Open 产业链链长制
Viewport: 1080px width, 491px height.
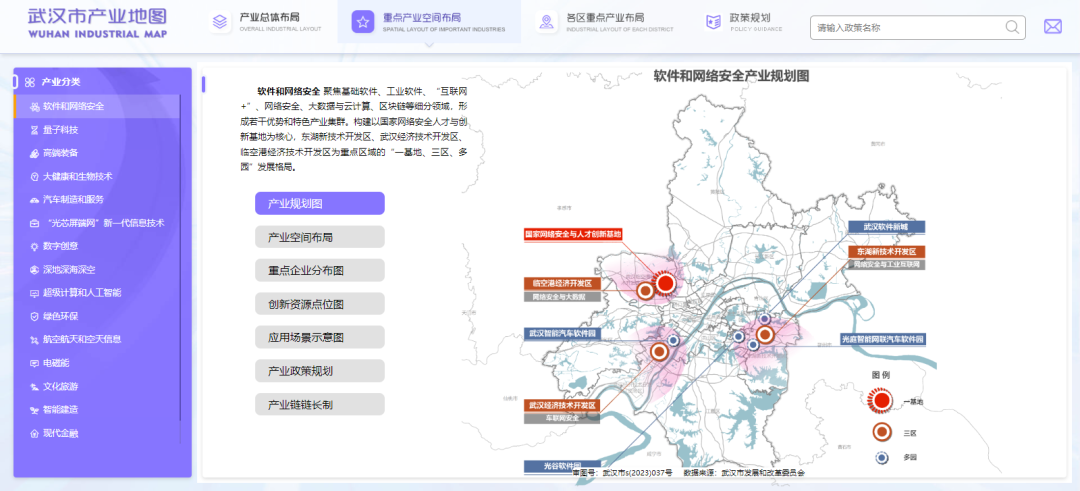(x=320, y=404)
